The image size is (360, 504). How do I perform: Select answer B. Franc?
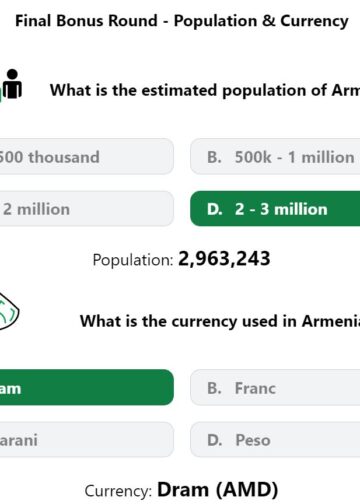275,387
